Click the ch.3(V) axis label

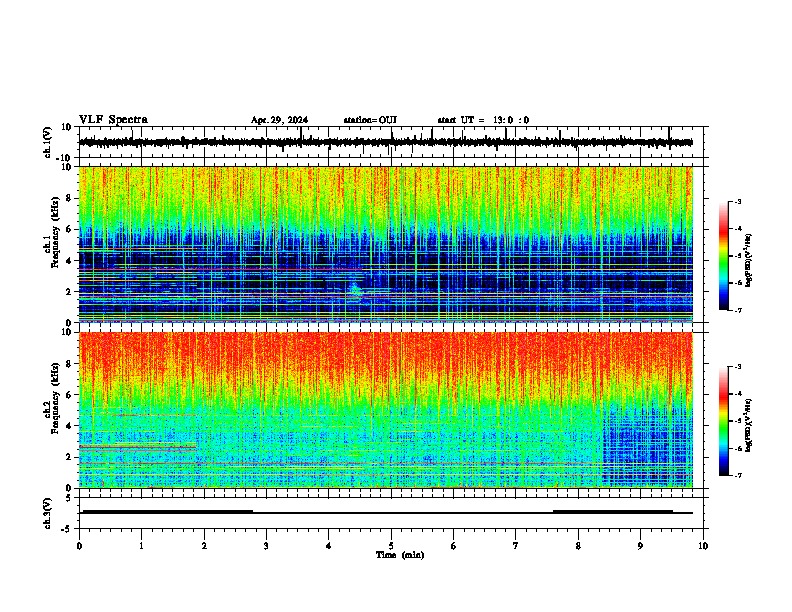click(x=48, y=513)
